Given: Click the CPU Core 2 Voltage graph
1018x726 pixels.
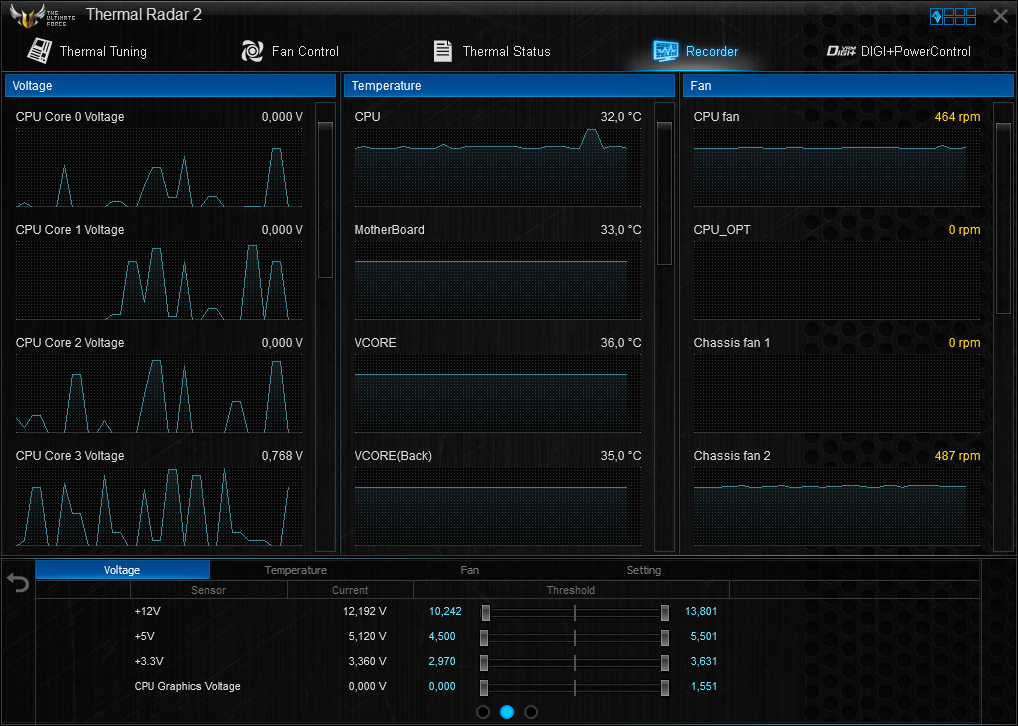Looking at the screenshot, I should tap(159, 393).
